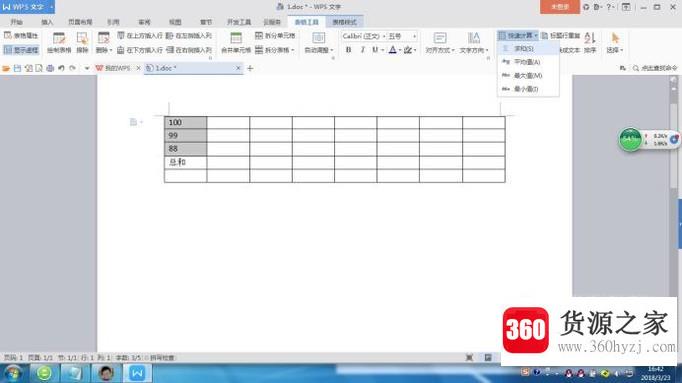This screenshot has width=682, height=383.
Task: Open the font size (五号) combo box
Action: [402, 36]
